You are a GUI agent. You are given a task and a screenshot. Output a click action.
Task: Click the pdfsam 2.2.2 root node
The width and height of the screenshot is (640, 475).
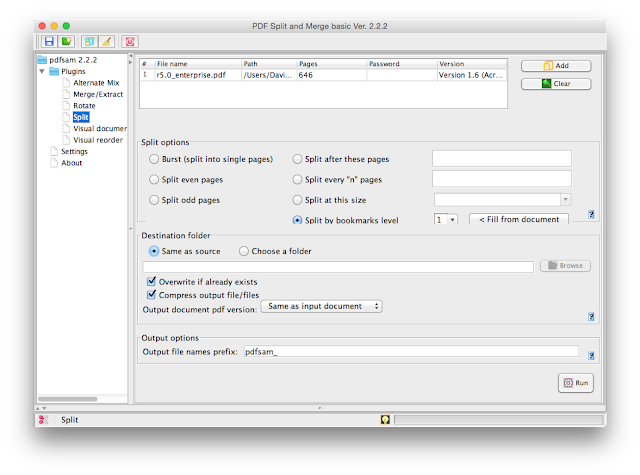click(x=73, y=60)
